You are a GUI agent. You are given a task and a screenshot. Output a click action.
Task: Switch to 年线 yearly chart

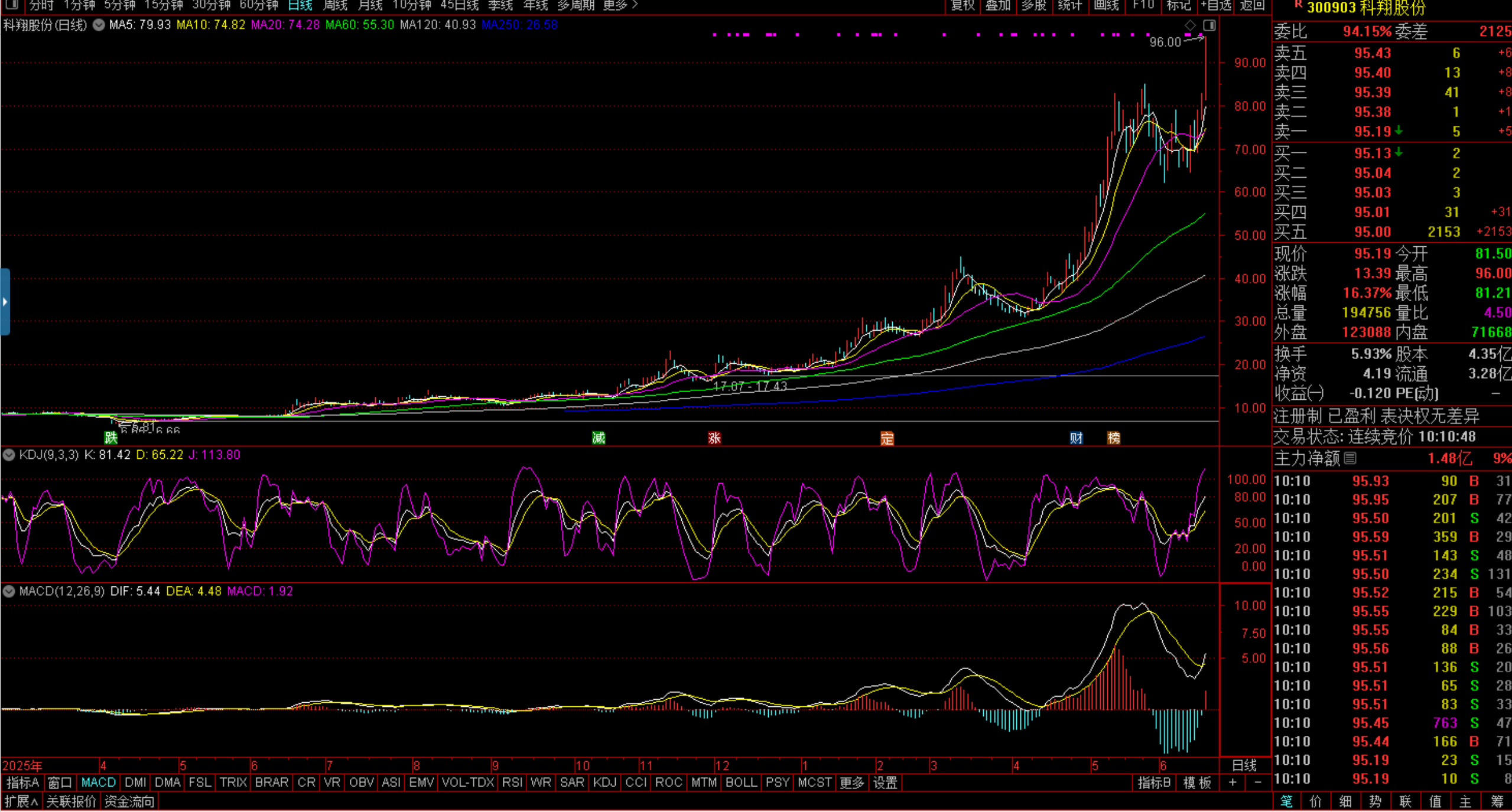[x=536, y=5]
